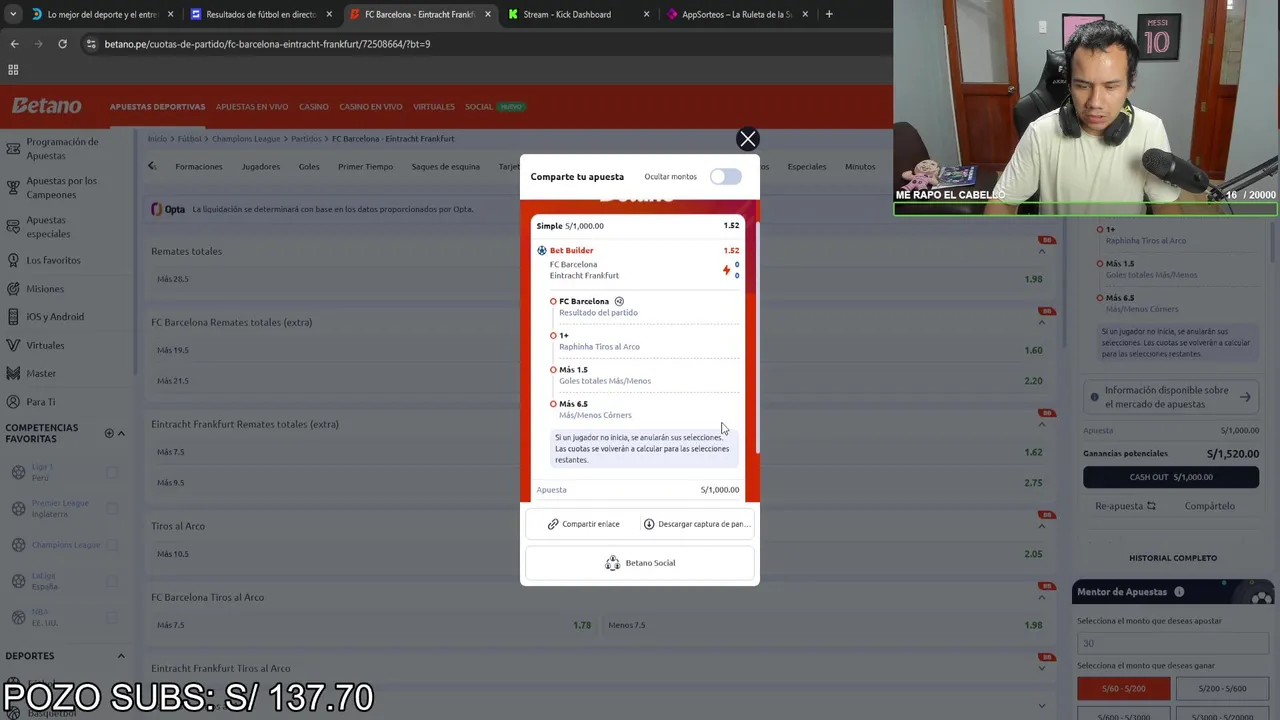Screen dimensions: 1280x720
Task: Open the Saques de esquina tab
Action: [446, 167]
